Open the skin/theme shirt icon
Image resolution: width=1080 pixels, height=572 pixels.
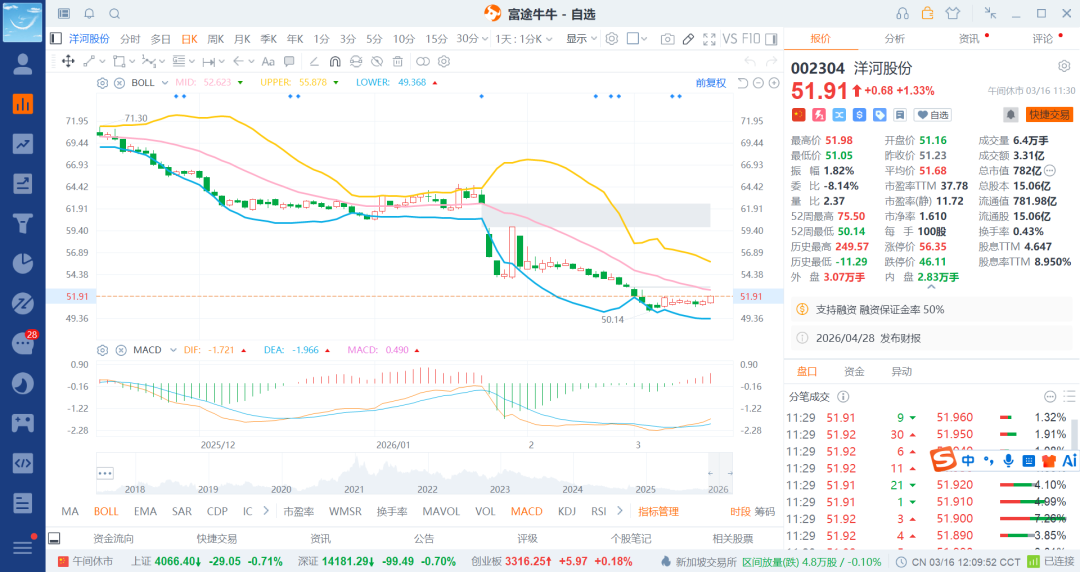pyautogui.click(x=953, y=14)
